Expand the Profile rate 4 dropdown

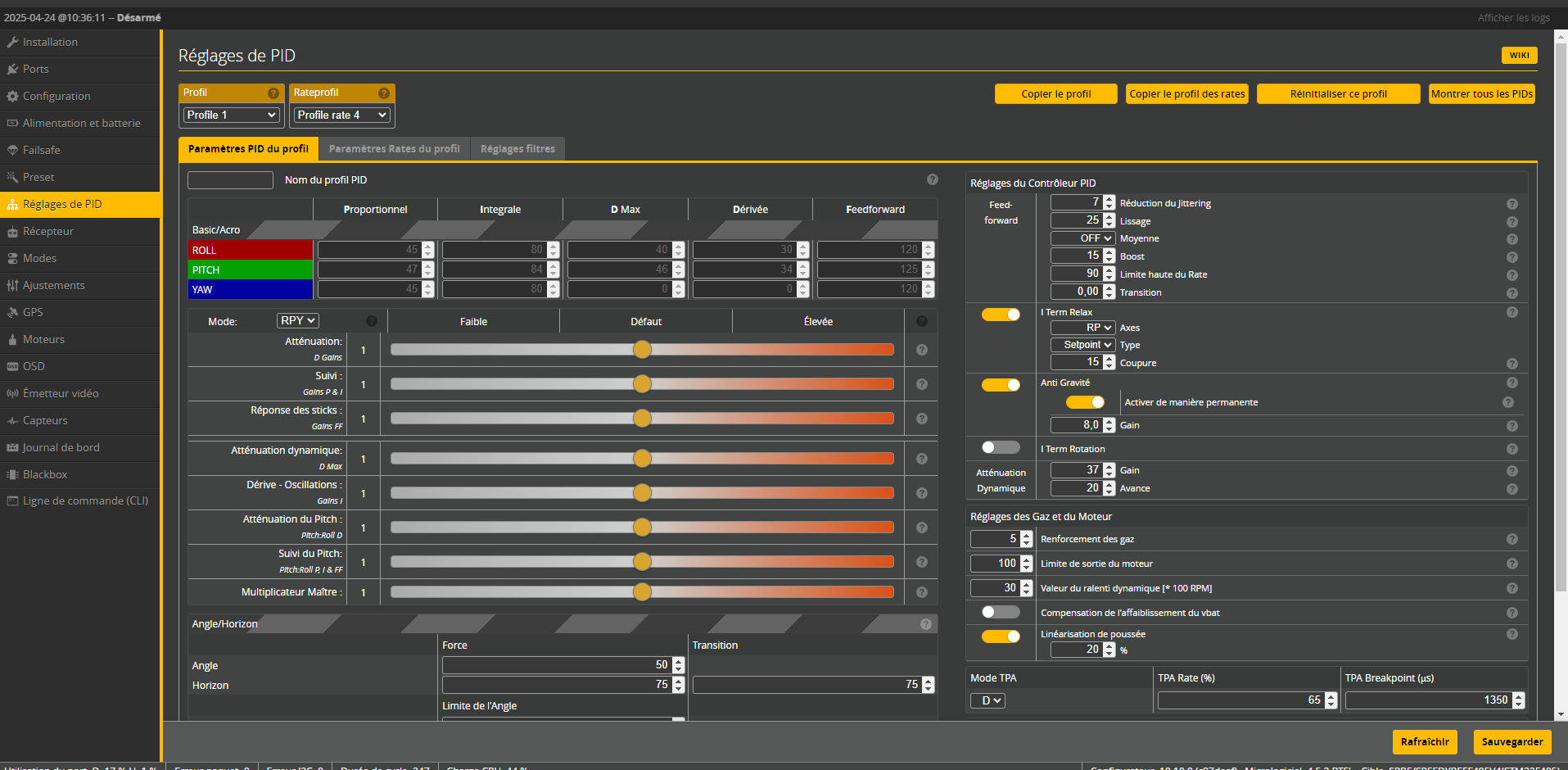[x=342, y=115]
